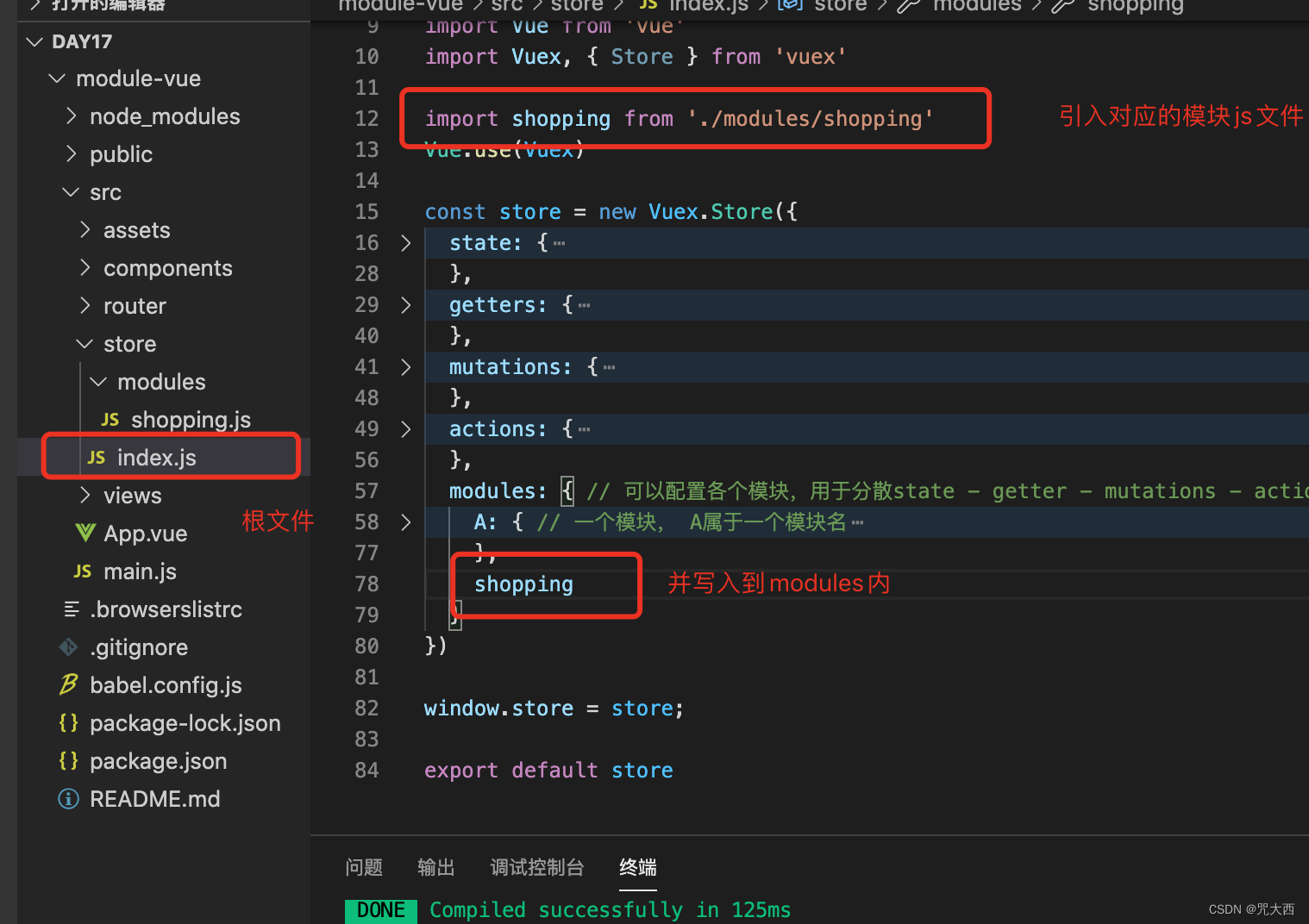Click the Babel icon beside babel.config.js
This screenshot has height=924, width=1309.
68,684
